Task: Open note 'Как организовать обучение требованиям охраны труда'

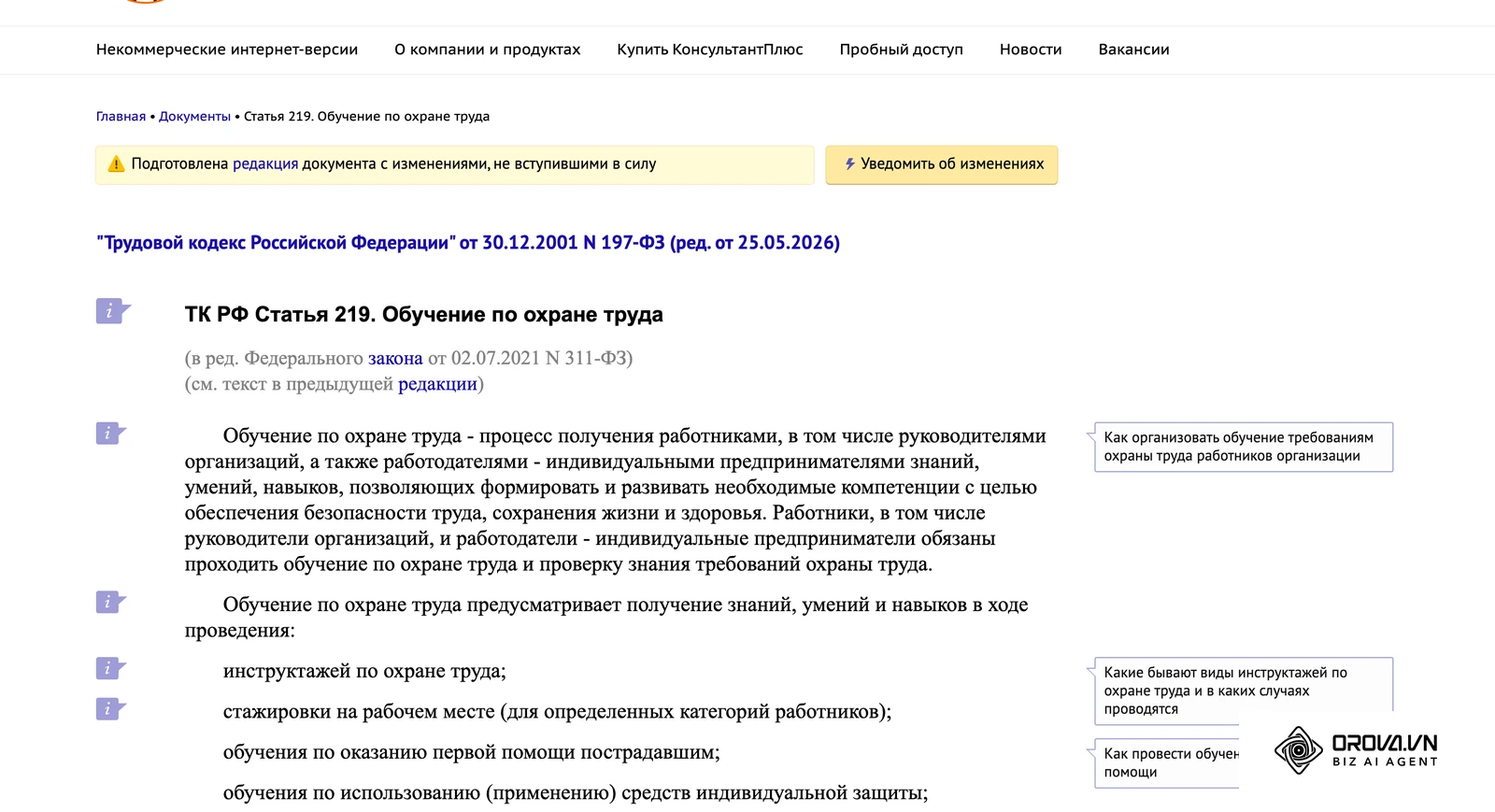Action: (x=1243, y=447)
